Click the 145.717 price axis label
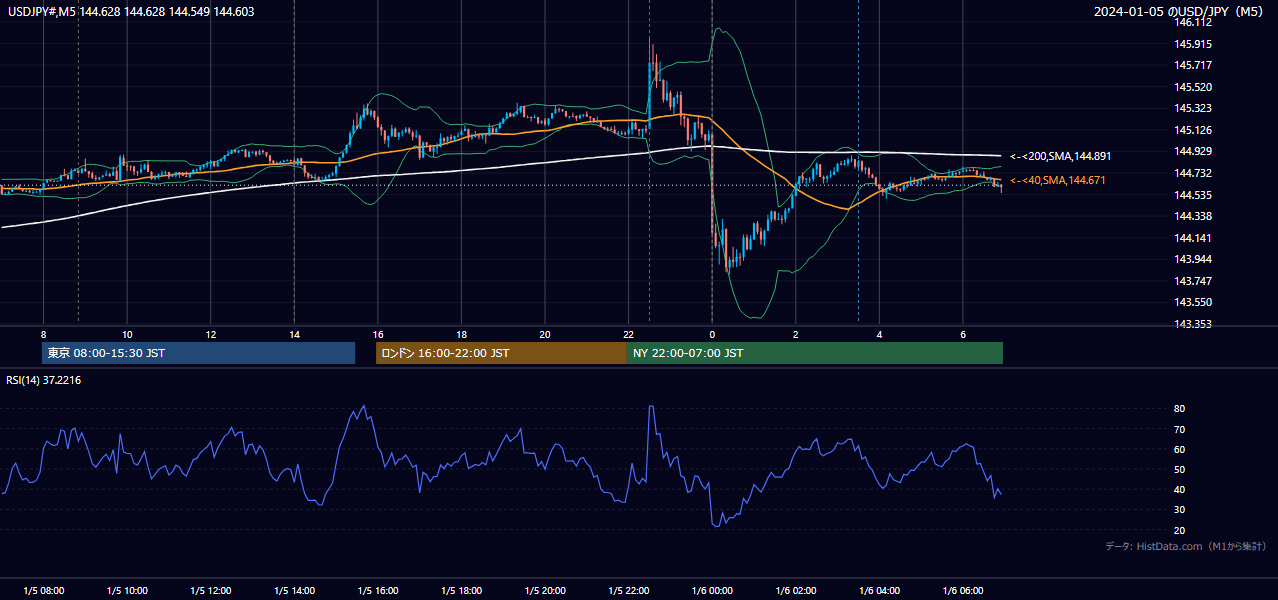Image resolution: width=1278 pixels, height=600 pixels. pyautogui.click(x=1194, y=65)
